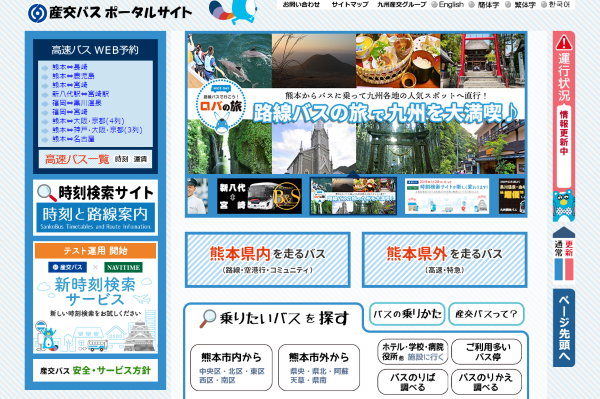Open the サイトマップ menu item

click(350, 5)
